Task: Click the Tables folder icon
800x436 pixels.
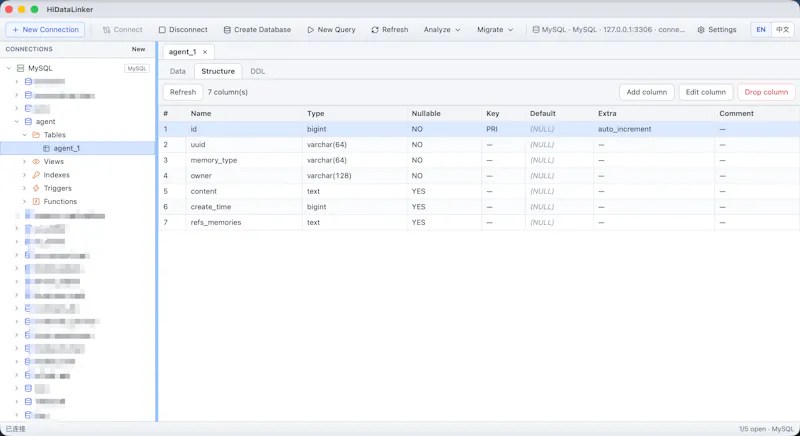Action: tap(36, 135)
